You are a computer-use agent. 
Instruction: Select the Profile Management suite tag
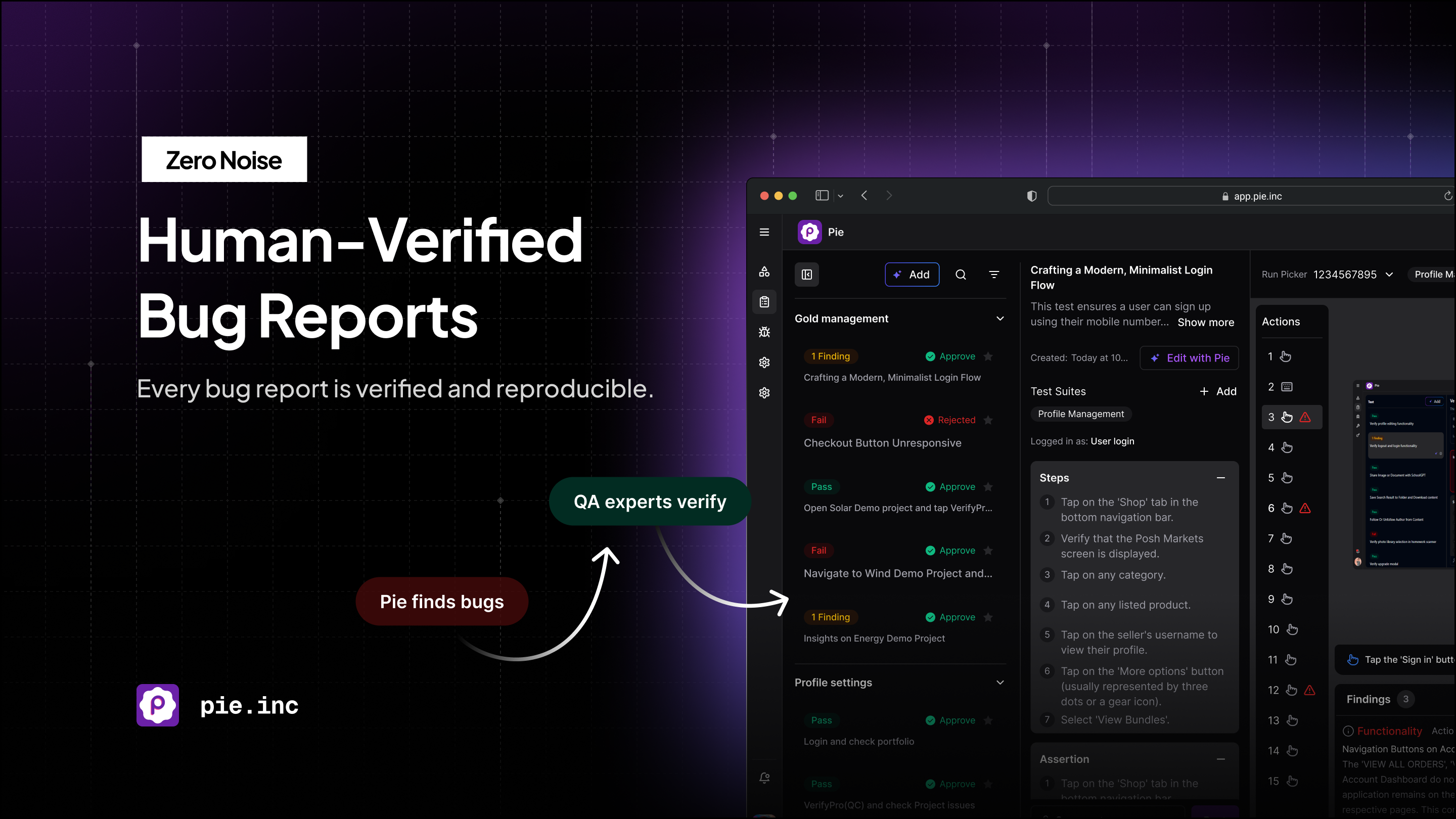point(1081,414)
